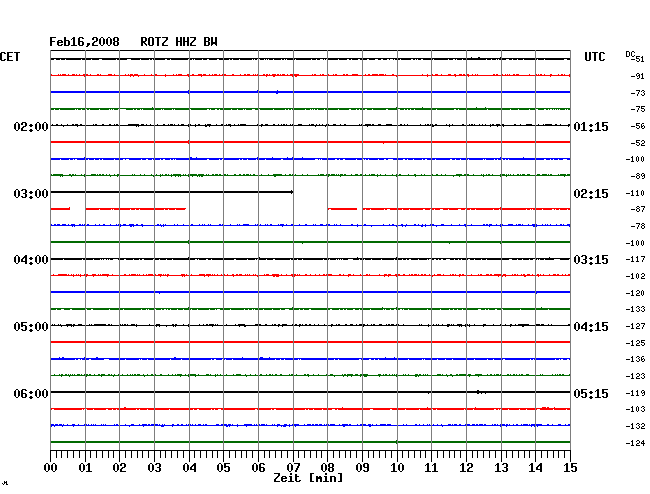650x494 pixels.
Task: Click minute tick label 09
Action: [362, 467]
